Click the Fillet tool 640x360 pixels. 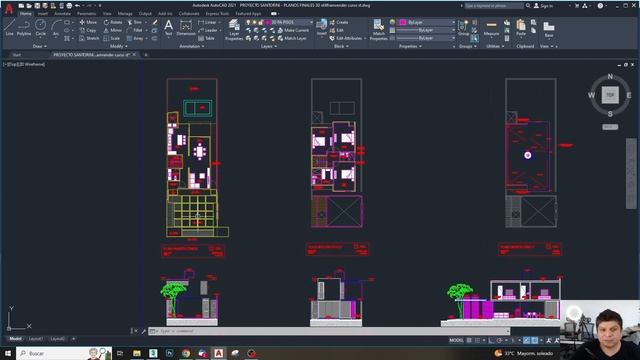(x=135, y=30)
